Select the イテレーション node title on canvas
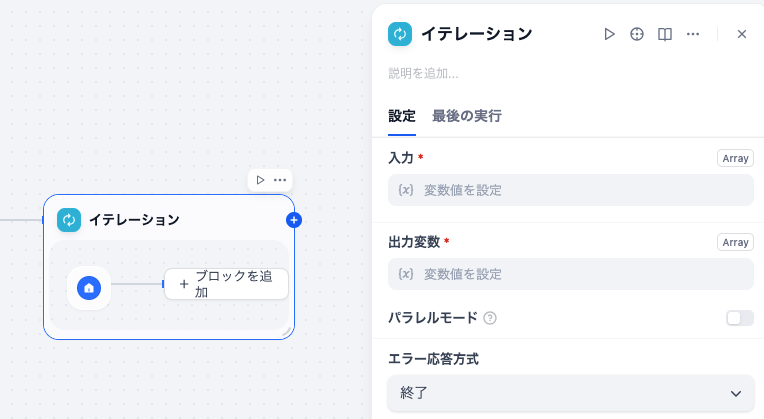Screen dimensions: 764x419 pos(134,220)
